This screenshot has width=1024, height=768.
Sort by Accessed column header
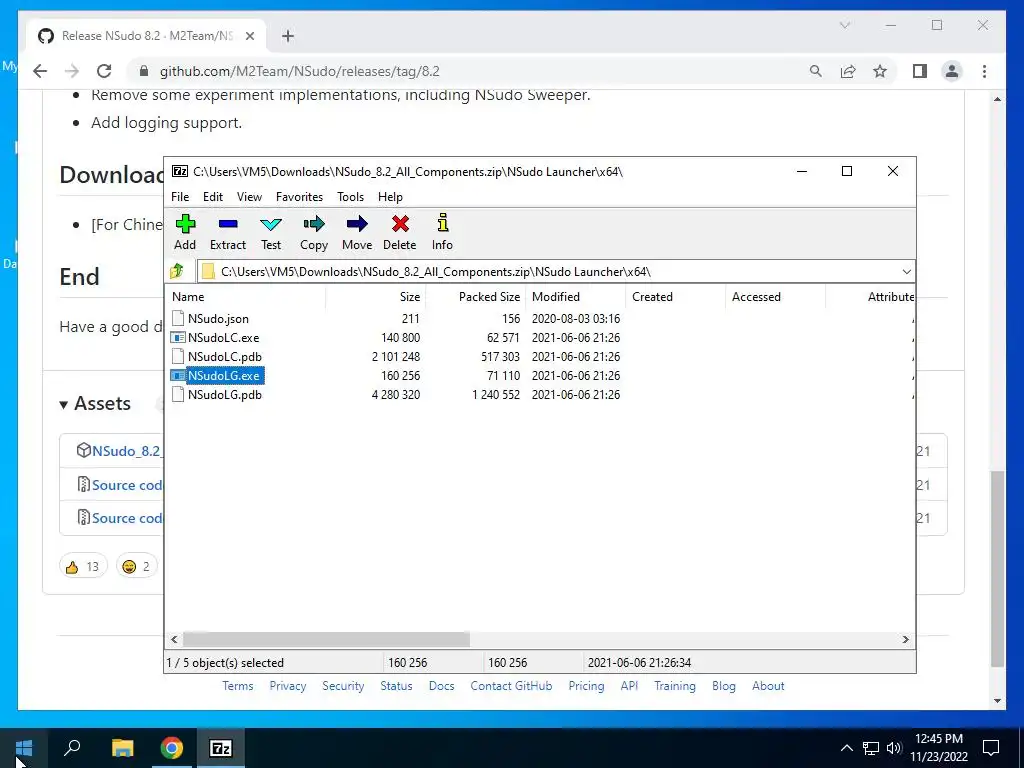[775, 296]
